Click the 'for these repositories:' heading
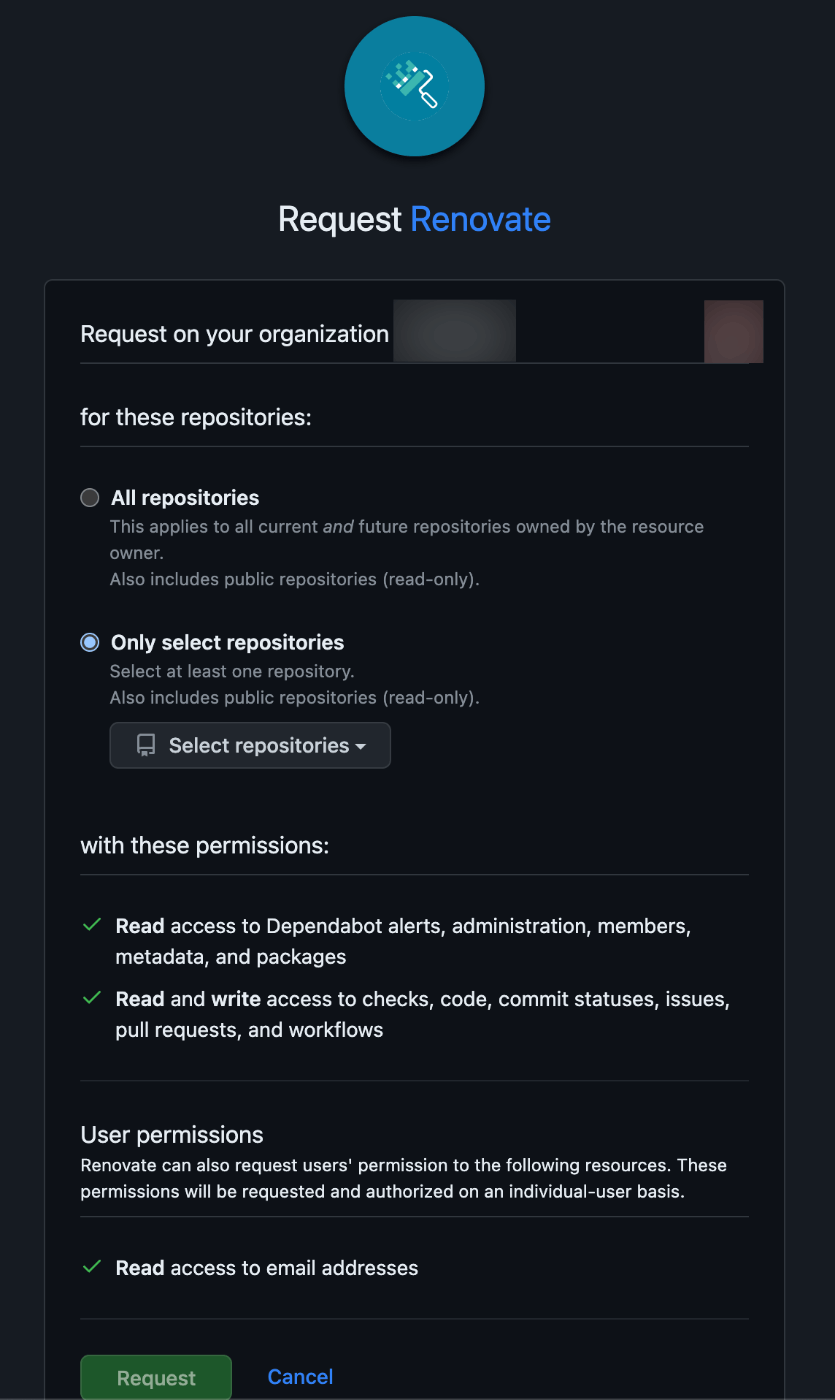The width and height of the screenshot is (835, 1400). 196,417
